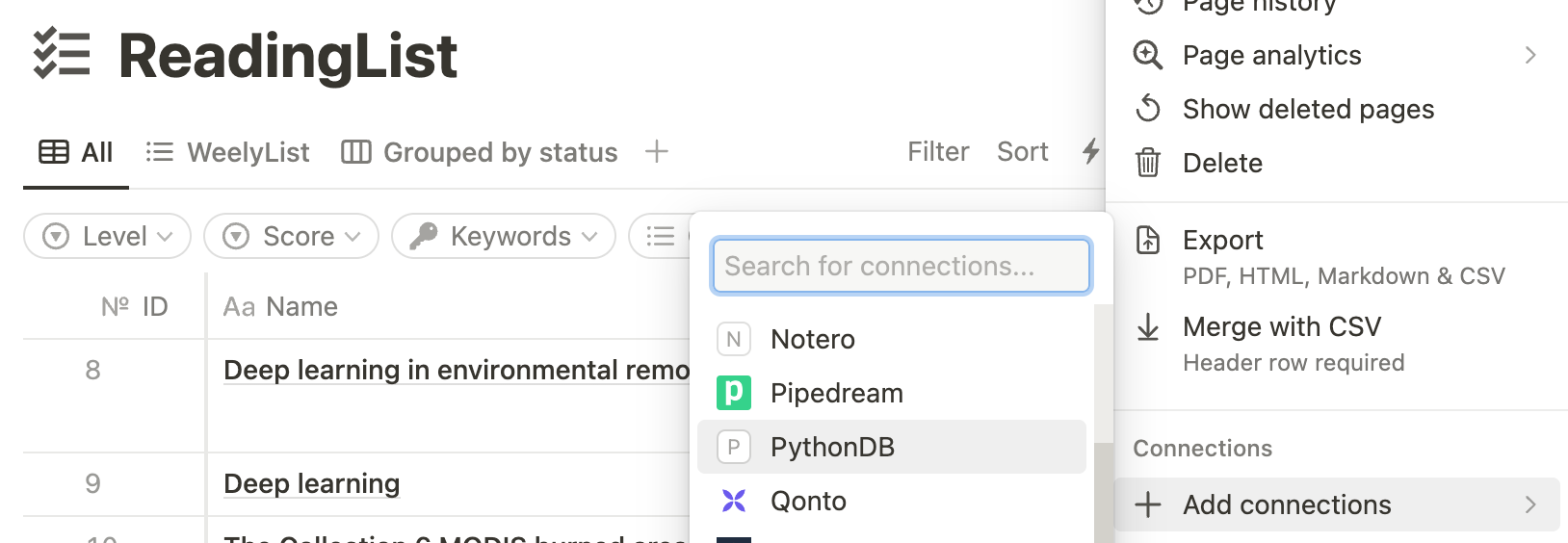The width and height of the screenshot is (1568, 543).
Task: Focus the Search for connections field
Action: (902, 266)
